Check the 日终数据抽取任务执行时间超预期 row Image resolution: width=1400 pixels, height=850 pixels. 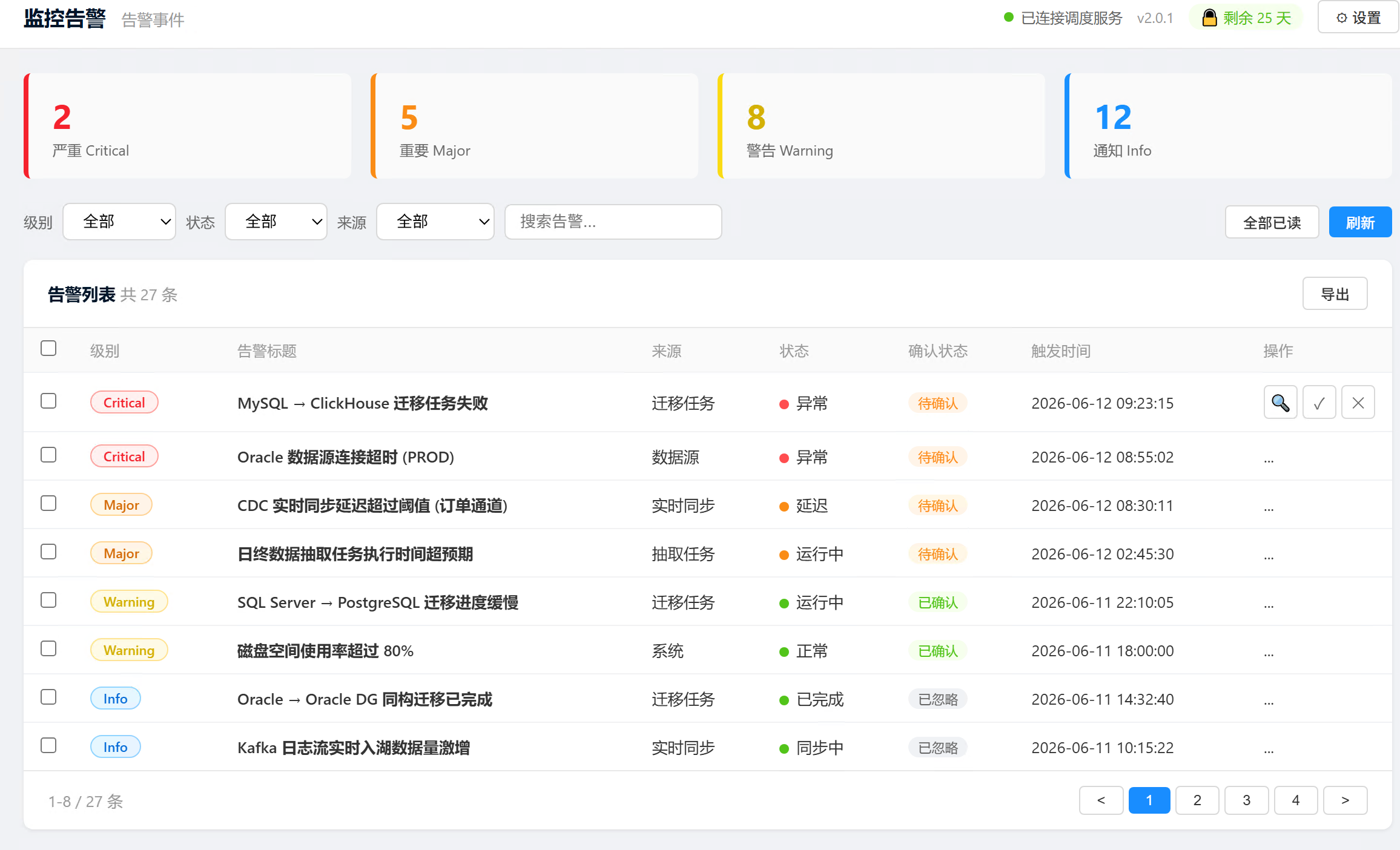(48, 552)
